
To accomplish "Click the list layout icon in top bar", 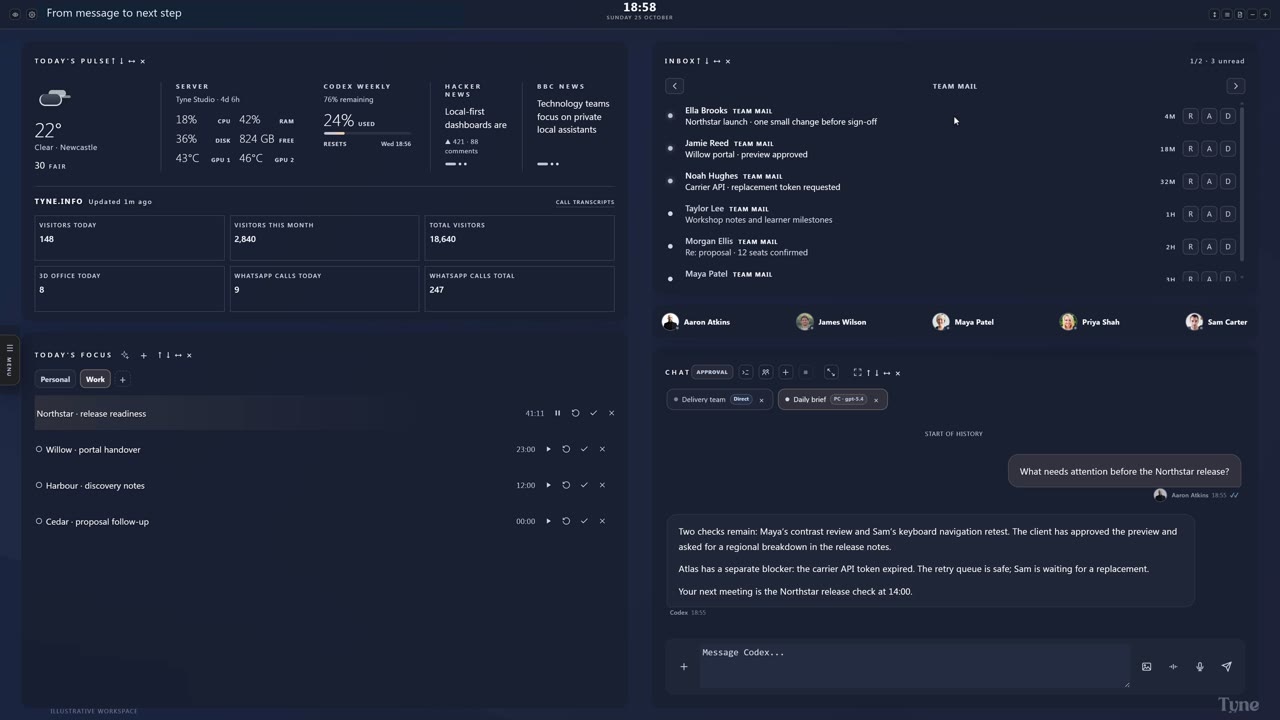I will (x=1227, y=14).
